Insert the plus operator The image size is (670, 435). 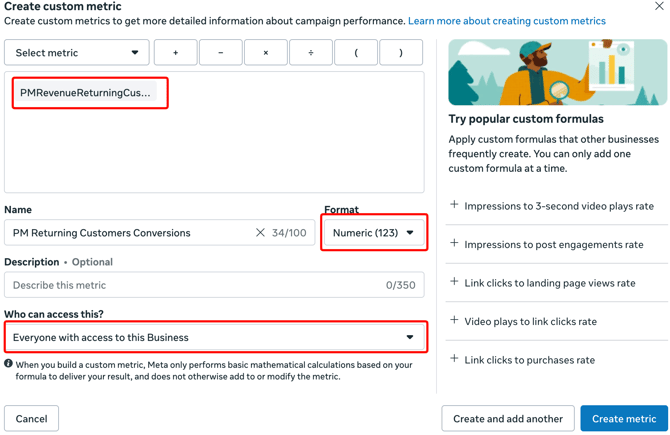point(176,53)
